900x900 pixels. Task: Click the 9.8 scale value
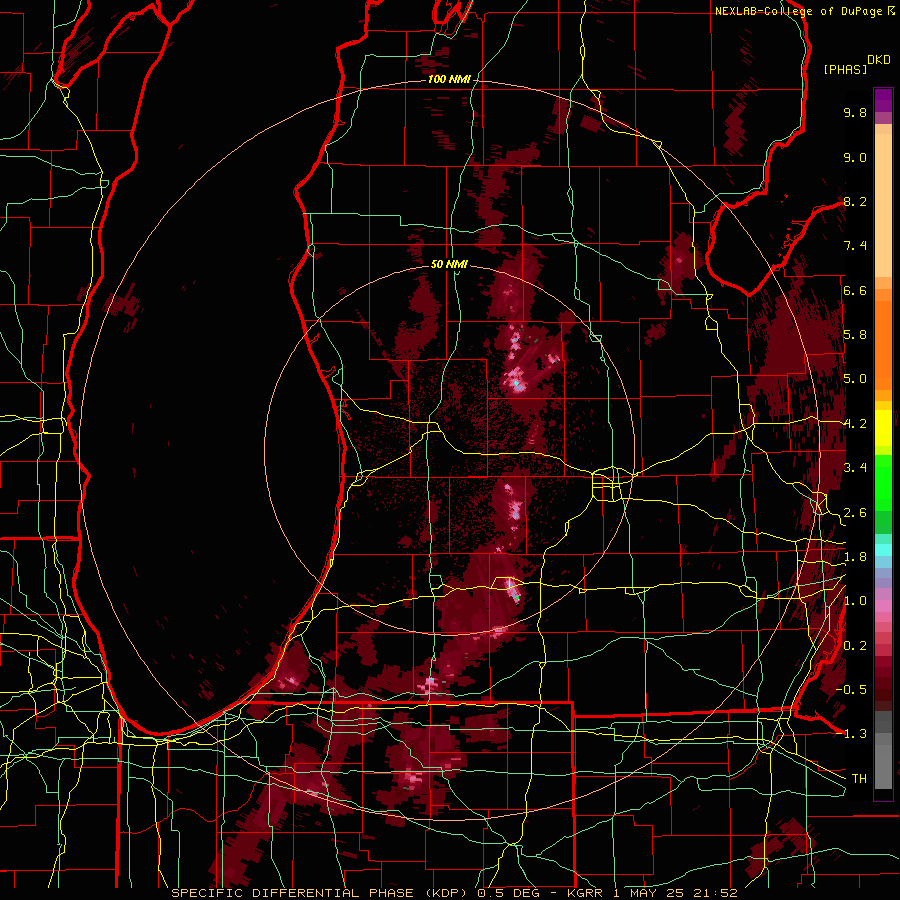tap(855, 112)
